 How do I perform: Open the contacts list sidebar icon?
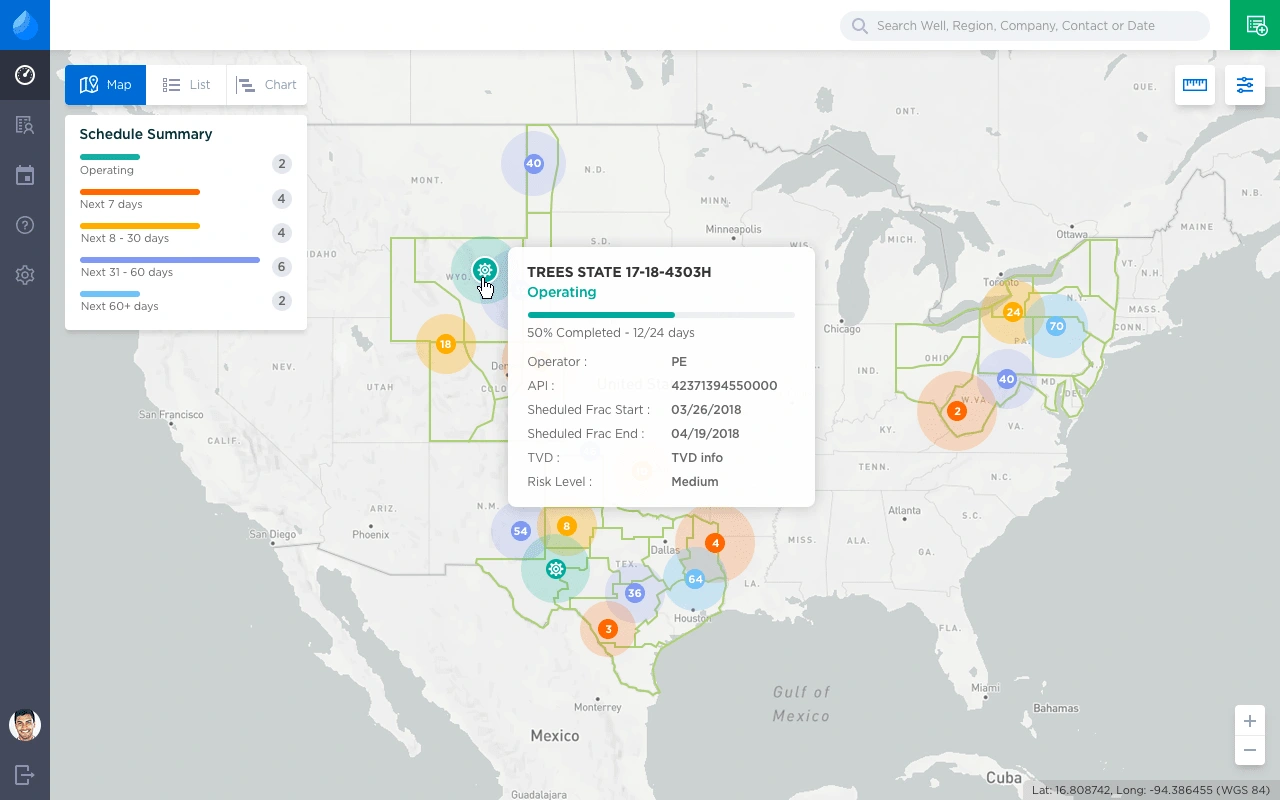[x=25, y=125]
